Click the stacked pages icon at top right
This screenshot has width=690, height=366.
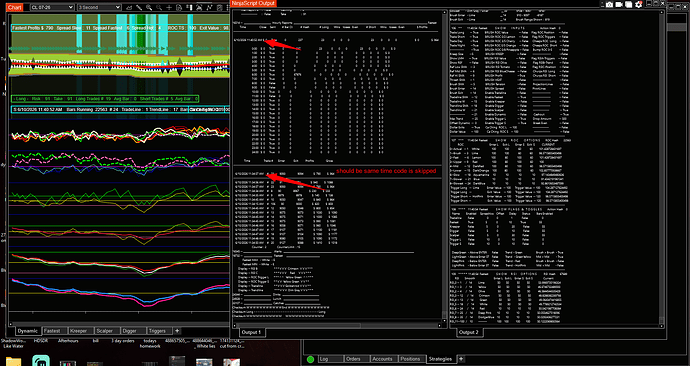pyautogui.click(x=629, y=4)
